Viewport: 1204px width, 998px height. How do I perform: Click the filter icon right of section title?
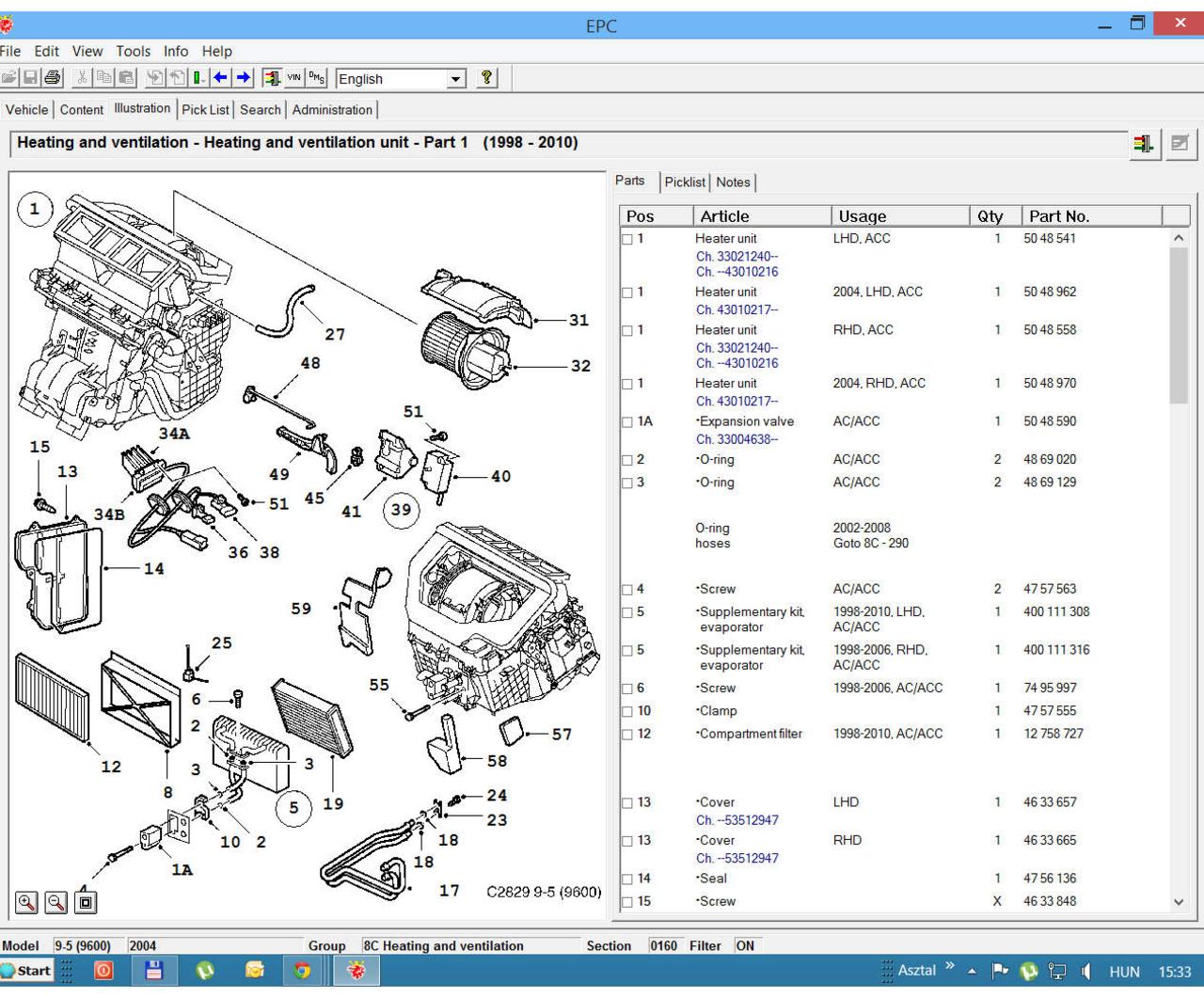[x=1144, y=144]
